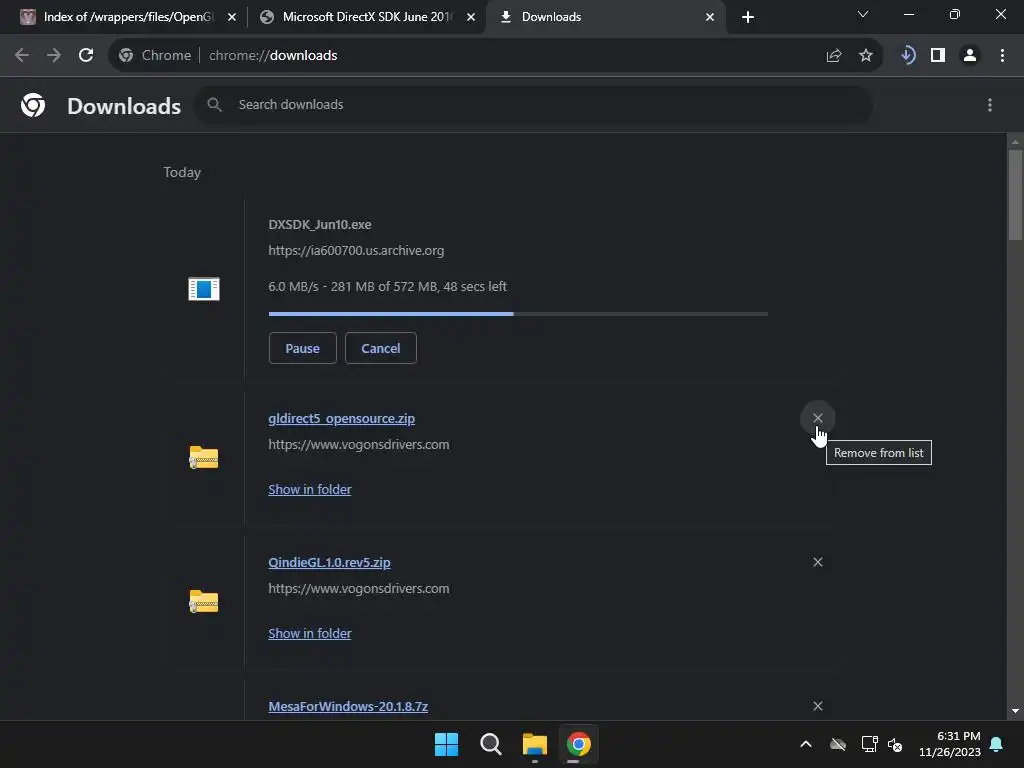Open a new browser tab
This screenshot has width=1024, height=768.
748,17
